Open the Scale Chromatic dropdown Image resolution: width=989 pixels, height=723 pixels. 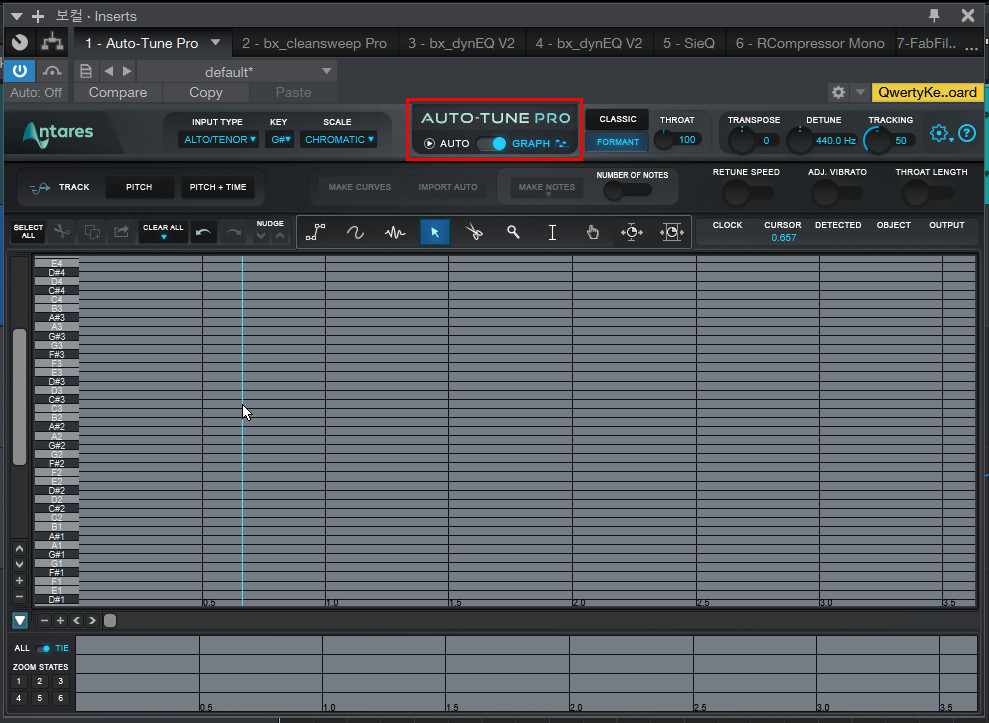tap(339, 139)
